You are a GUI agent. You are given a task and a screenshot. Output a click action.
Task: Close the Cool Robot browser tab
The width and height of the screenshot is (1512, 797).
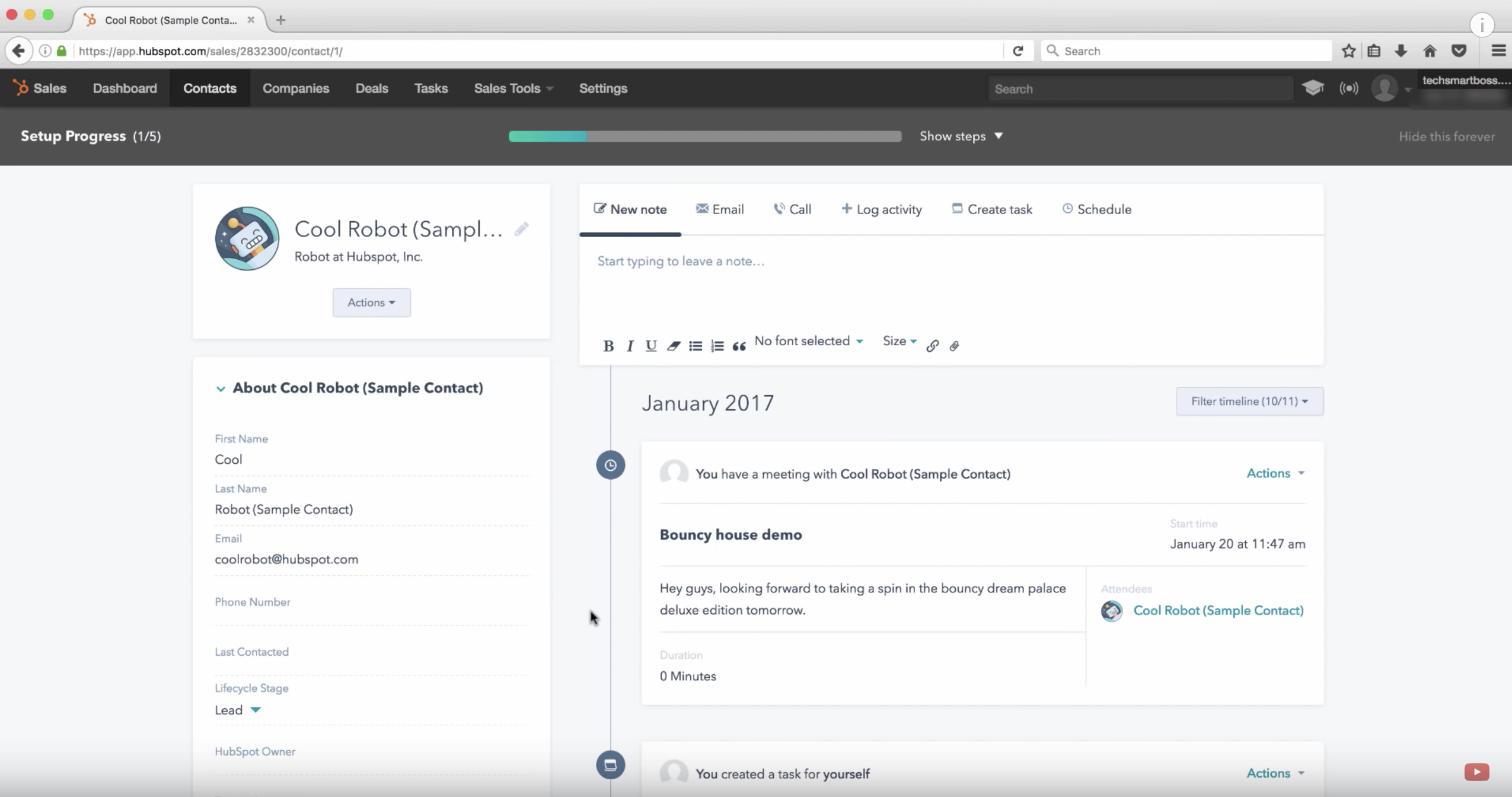(251, 20)
